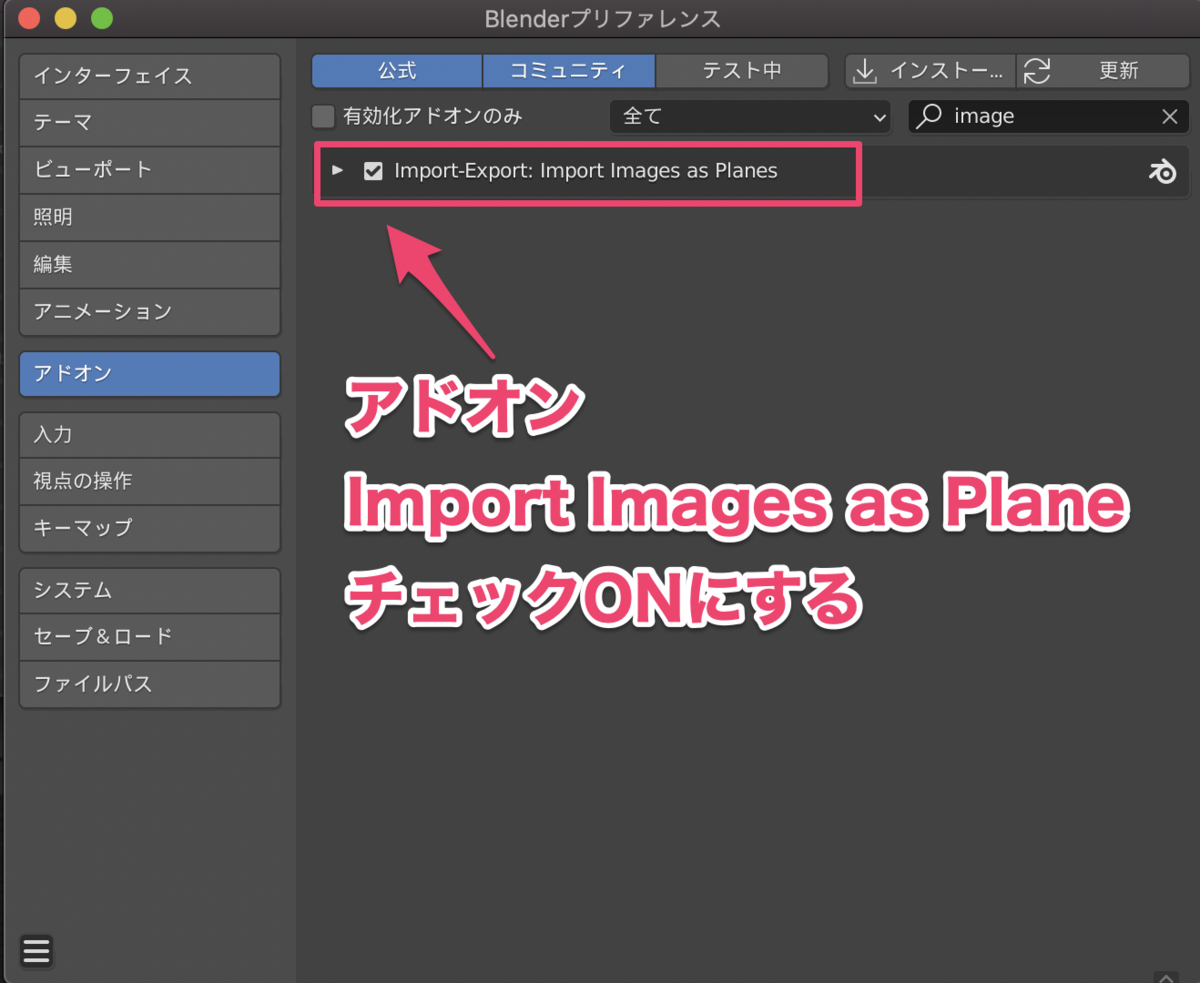Toggle the 公式 support level filter
This screenshot has width=1200, height=983.
(397, 71)
